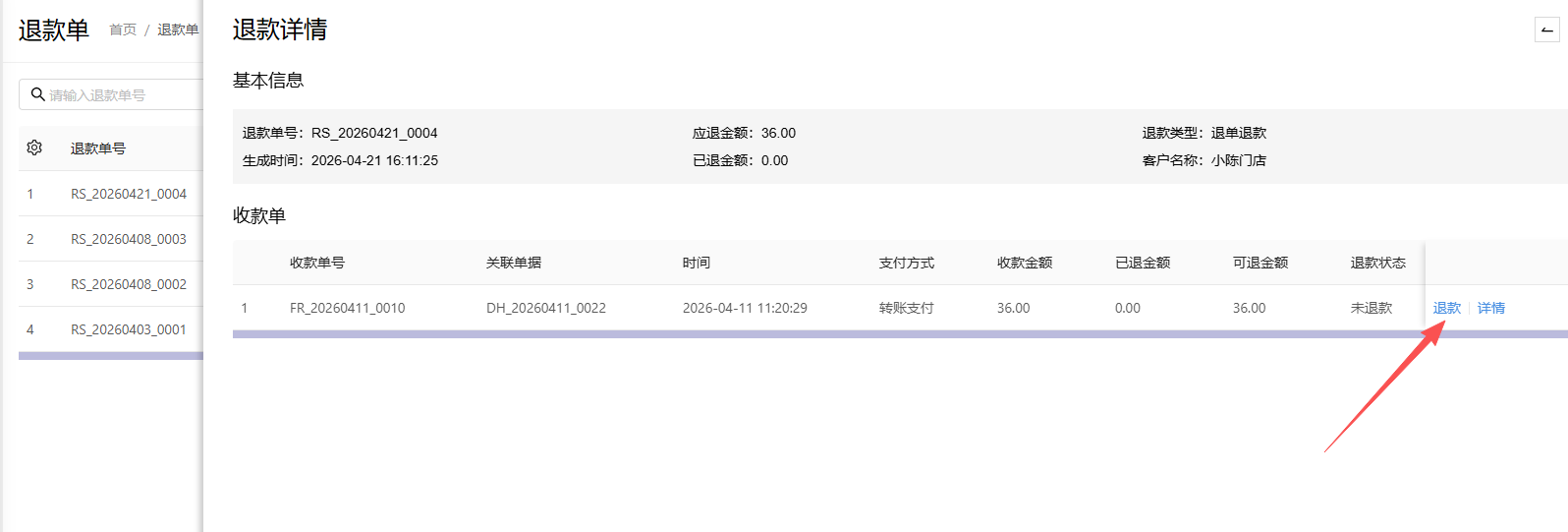Screen dimensions: 1568x532
Task: Select refund row RS_20260421_0004
Action: (x=111, y=194)
